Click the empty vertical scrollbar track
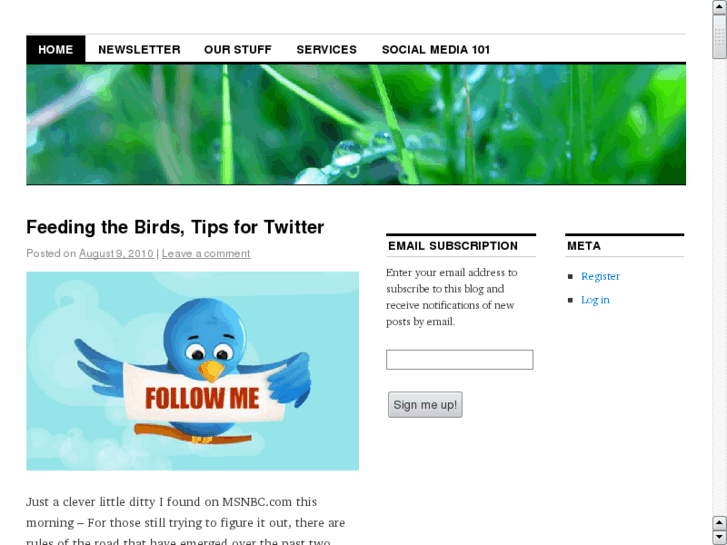 720,288
